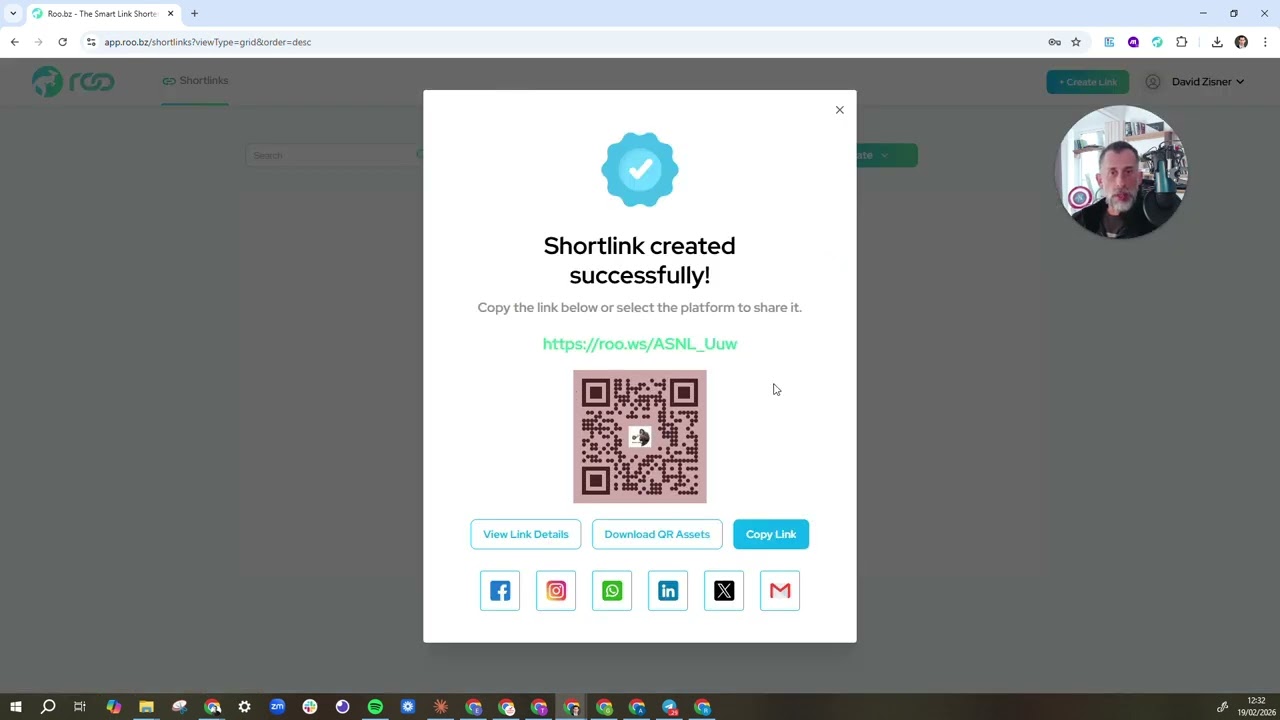This screenshot has width=1280, height=720.
Task: Click the Roo logo in the header
Action: click(x=73, y=81)
